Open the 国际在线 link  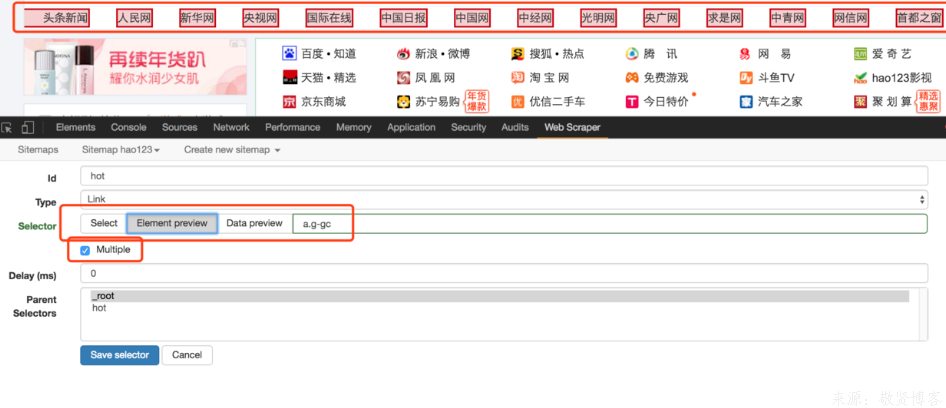(x=329, y=19)
